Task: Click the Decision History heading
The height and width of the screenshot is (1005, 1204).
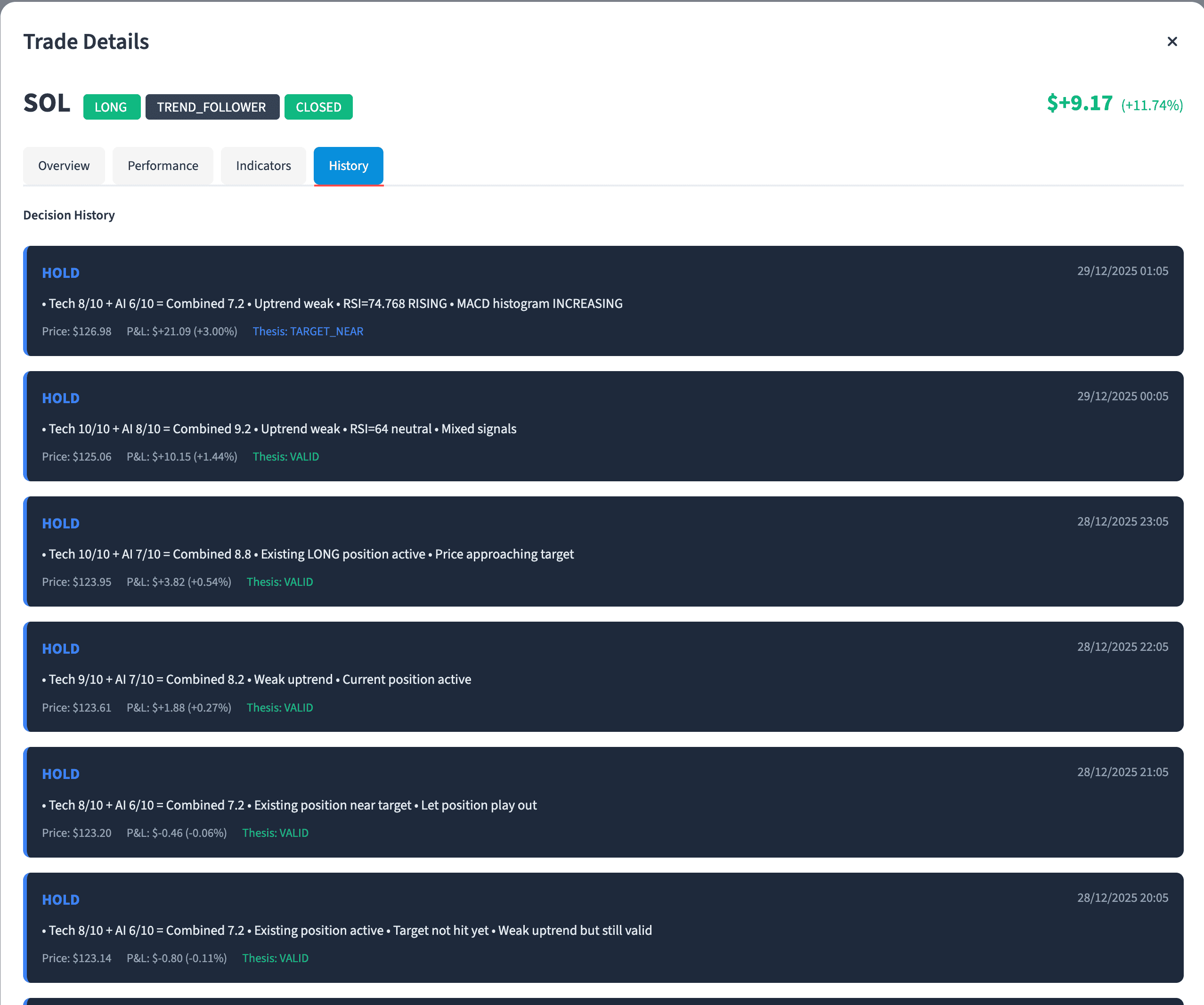Action: tap(69, 215)
